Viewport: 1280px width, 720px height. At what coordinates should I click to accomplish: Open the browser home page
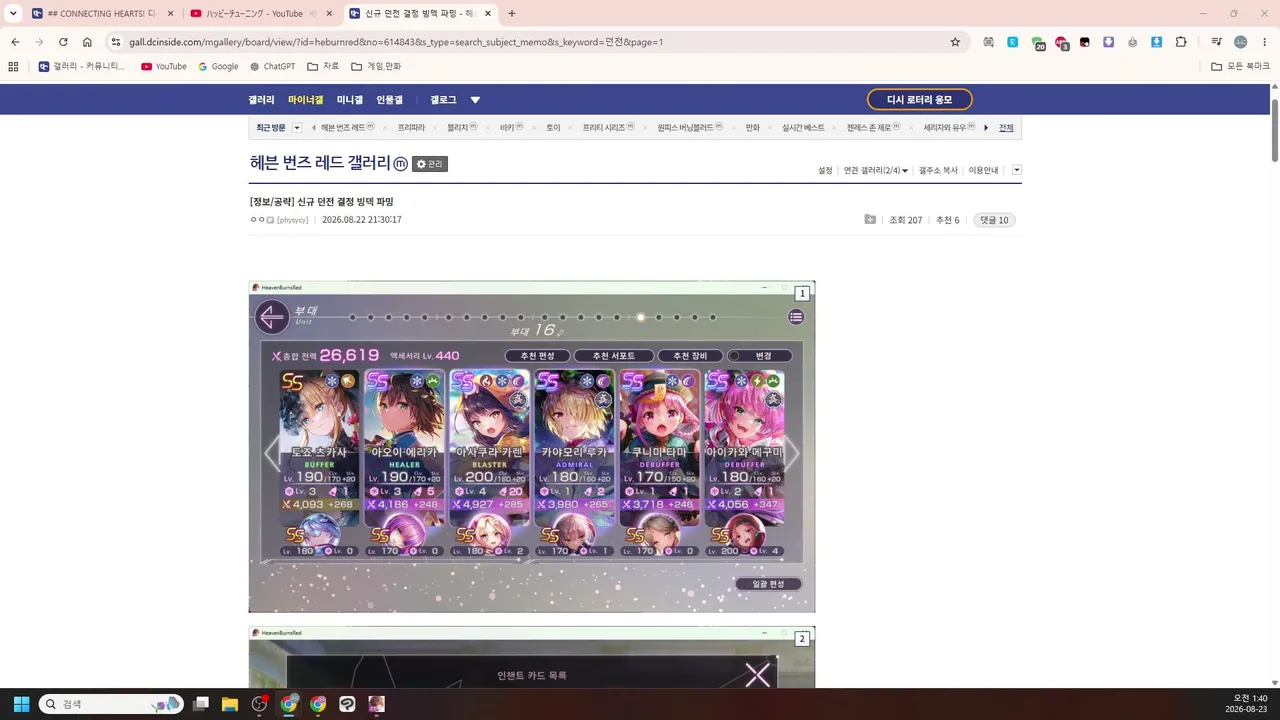(x=87, y=42)
